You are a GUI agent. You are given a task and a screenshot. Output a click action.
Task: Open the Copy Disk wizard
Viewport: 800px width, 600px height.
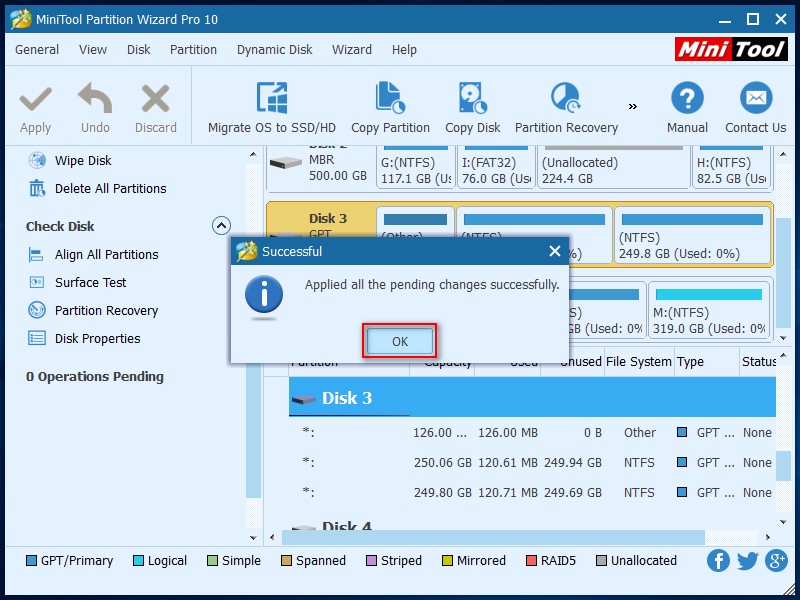tap(472, 108)
